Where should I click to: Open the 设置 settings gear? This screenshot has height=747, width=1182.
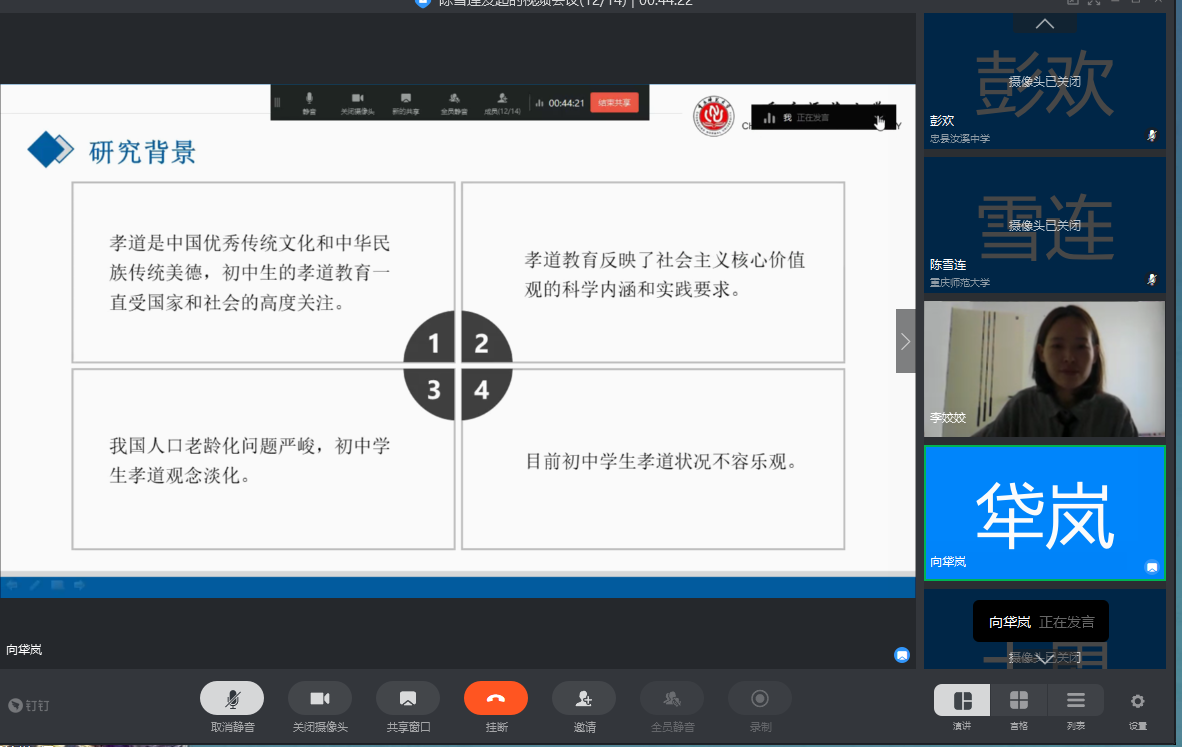coord(1137,701)
